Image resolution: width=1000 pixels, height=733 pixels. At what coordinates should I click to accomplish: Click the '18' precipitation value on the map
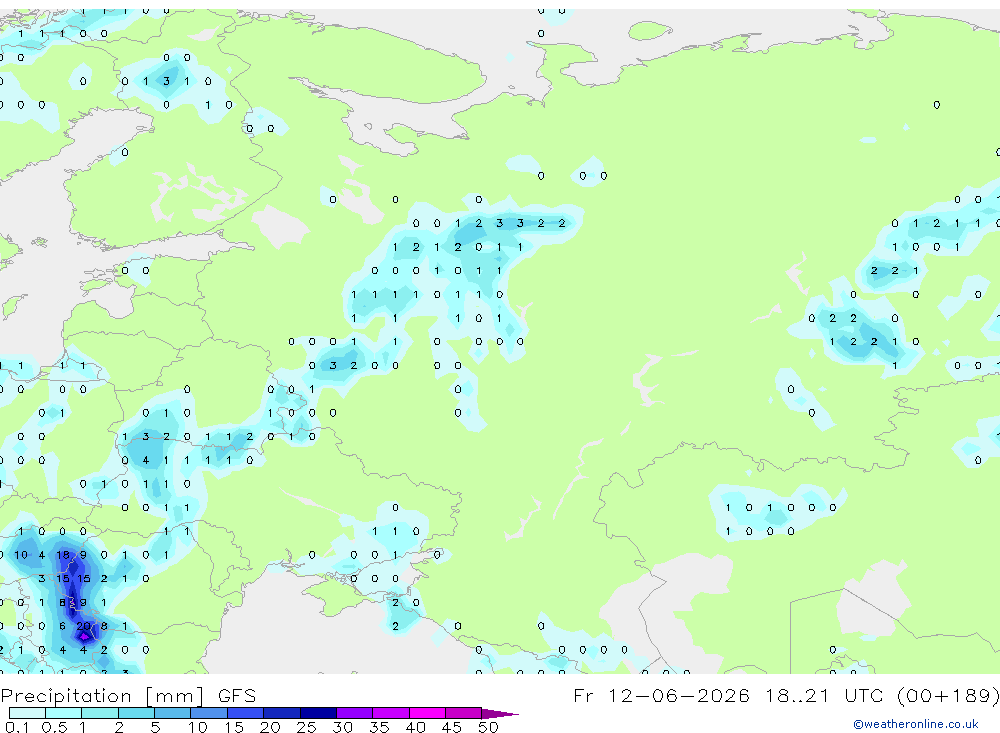(62, 555)
